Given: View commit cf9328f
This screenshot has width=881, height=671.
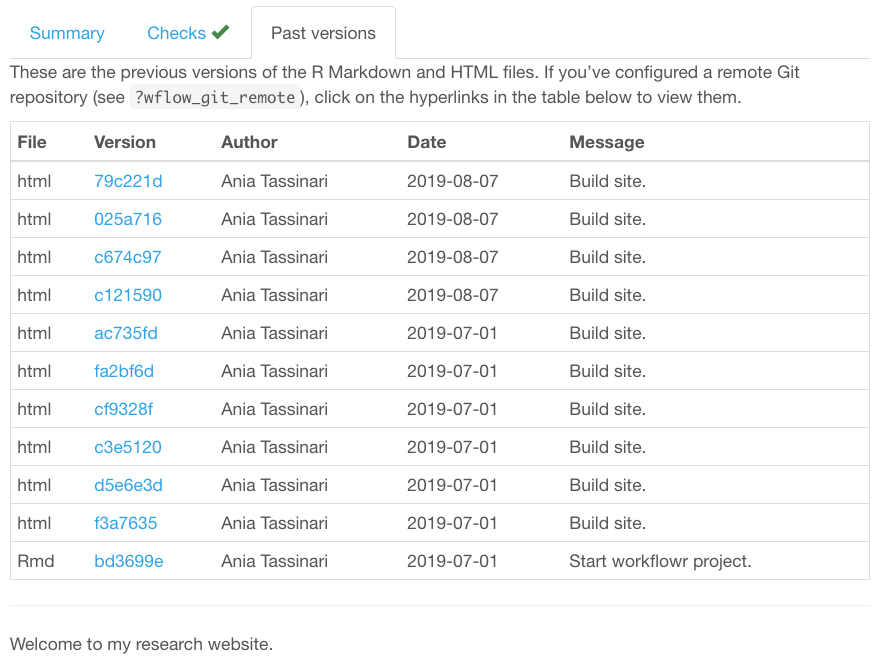Looking at the screenshot, I should 124,409.
